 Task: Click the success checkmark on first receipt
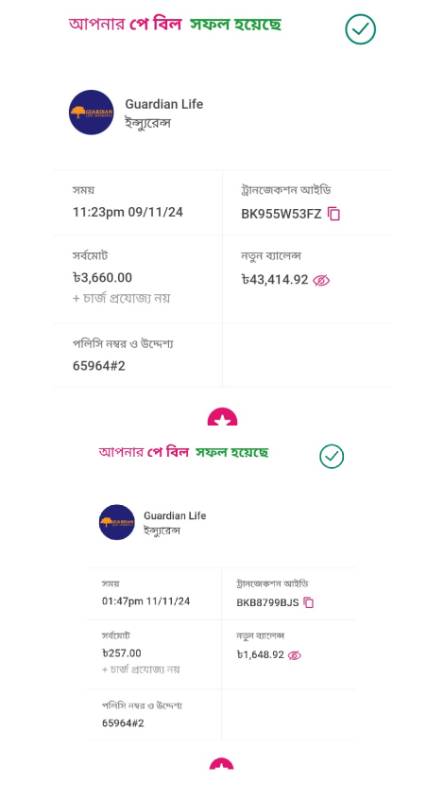coord(360,29)
